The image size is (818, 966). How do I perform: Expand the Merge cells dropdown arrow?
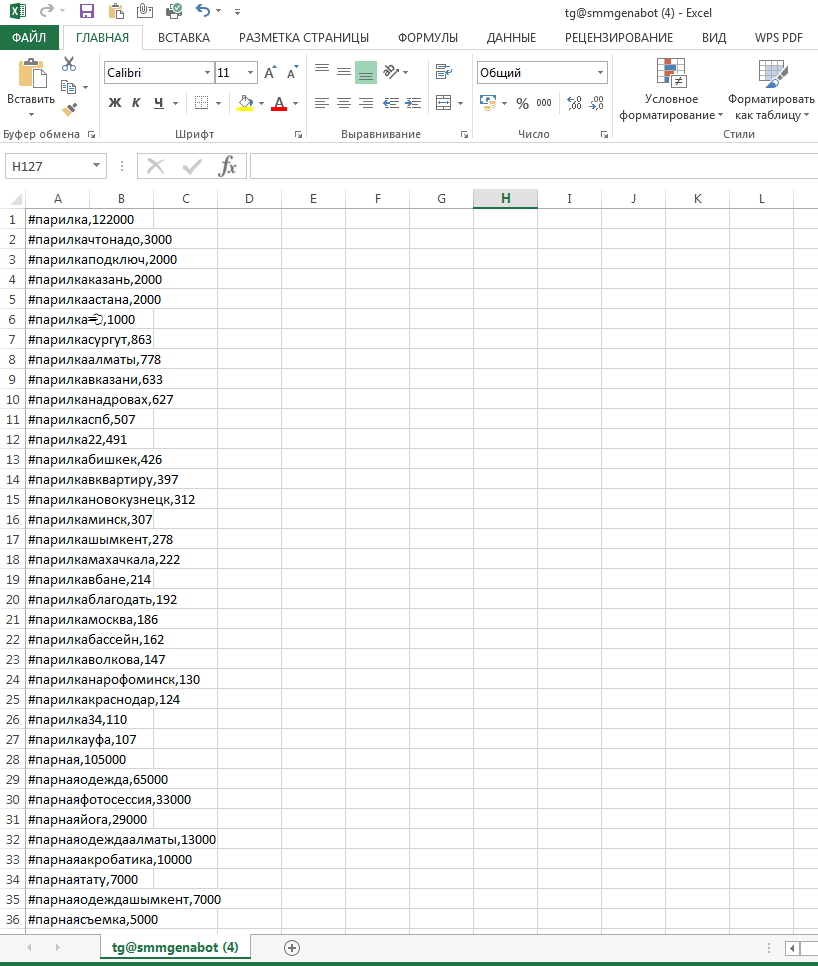coord(461,104)
